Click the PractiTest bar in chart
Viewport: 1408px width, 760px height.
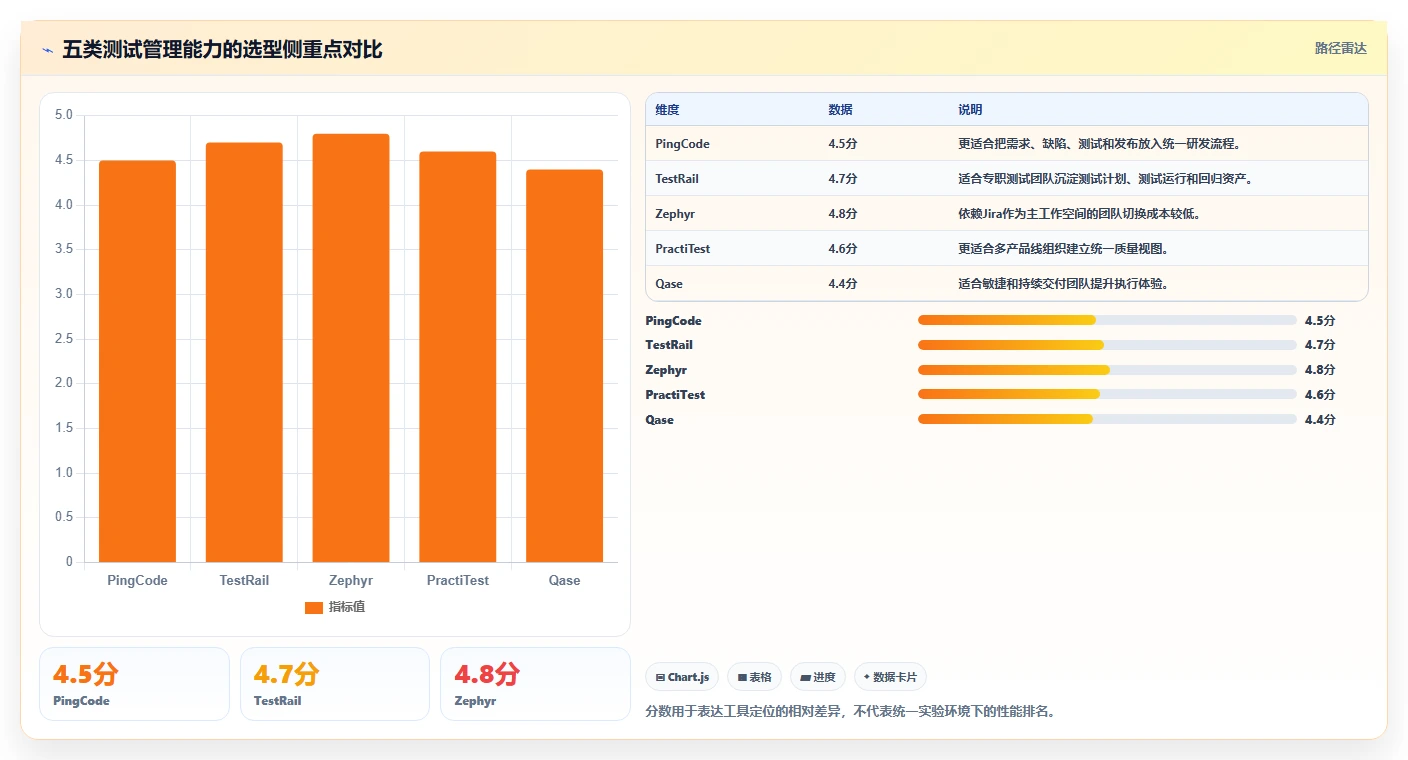coord(458,357)
